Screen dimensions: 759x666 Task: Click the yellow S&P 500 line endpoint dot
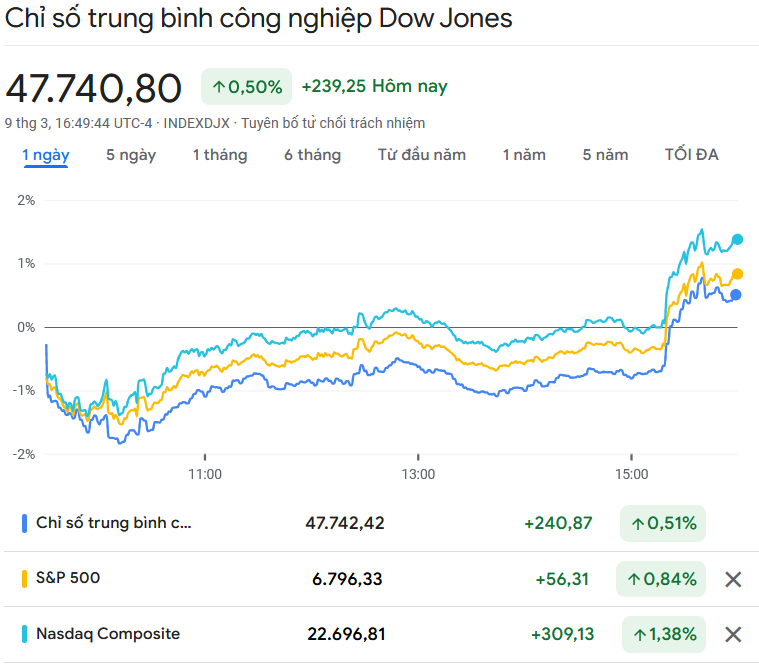point(737,274)
